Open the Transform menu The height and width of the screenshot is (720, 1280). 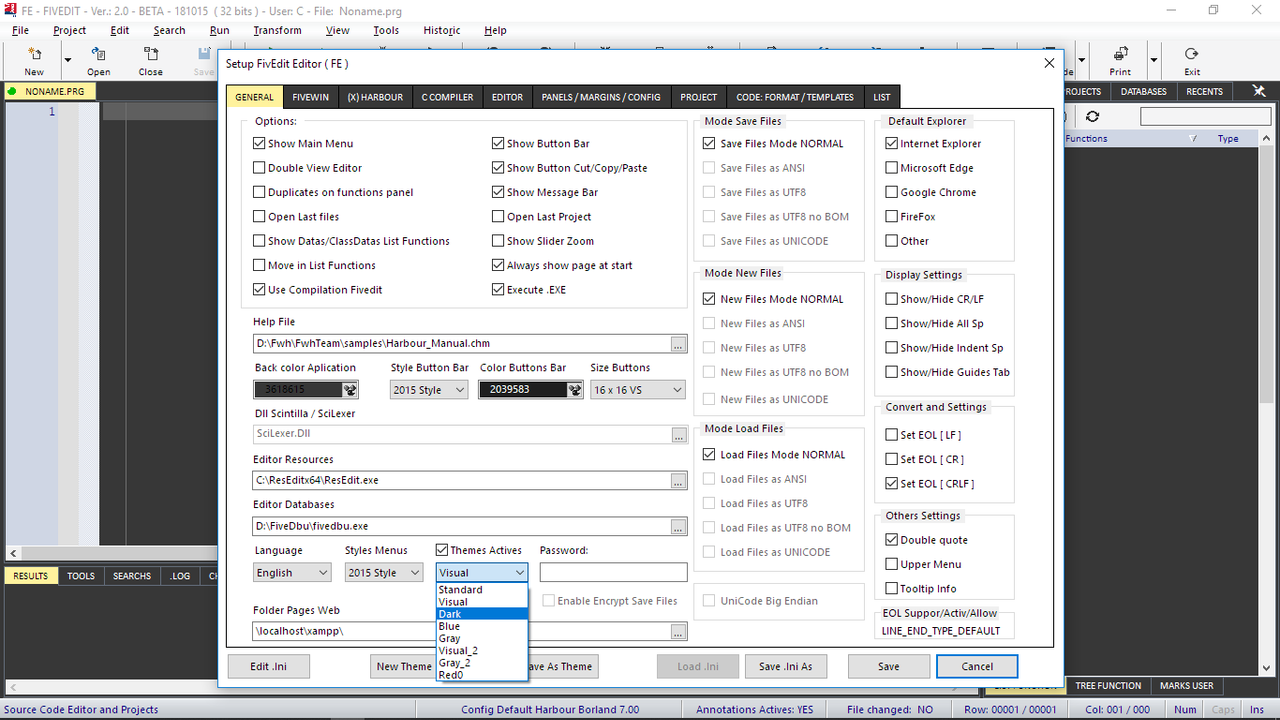[277, 30]
